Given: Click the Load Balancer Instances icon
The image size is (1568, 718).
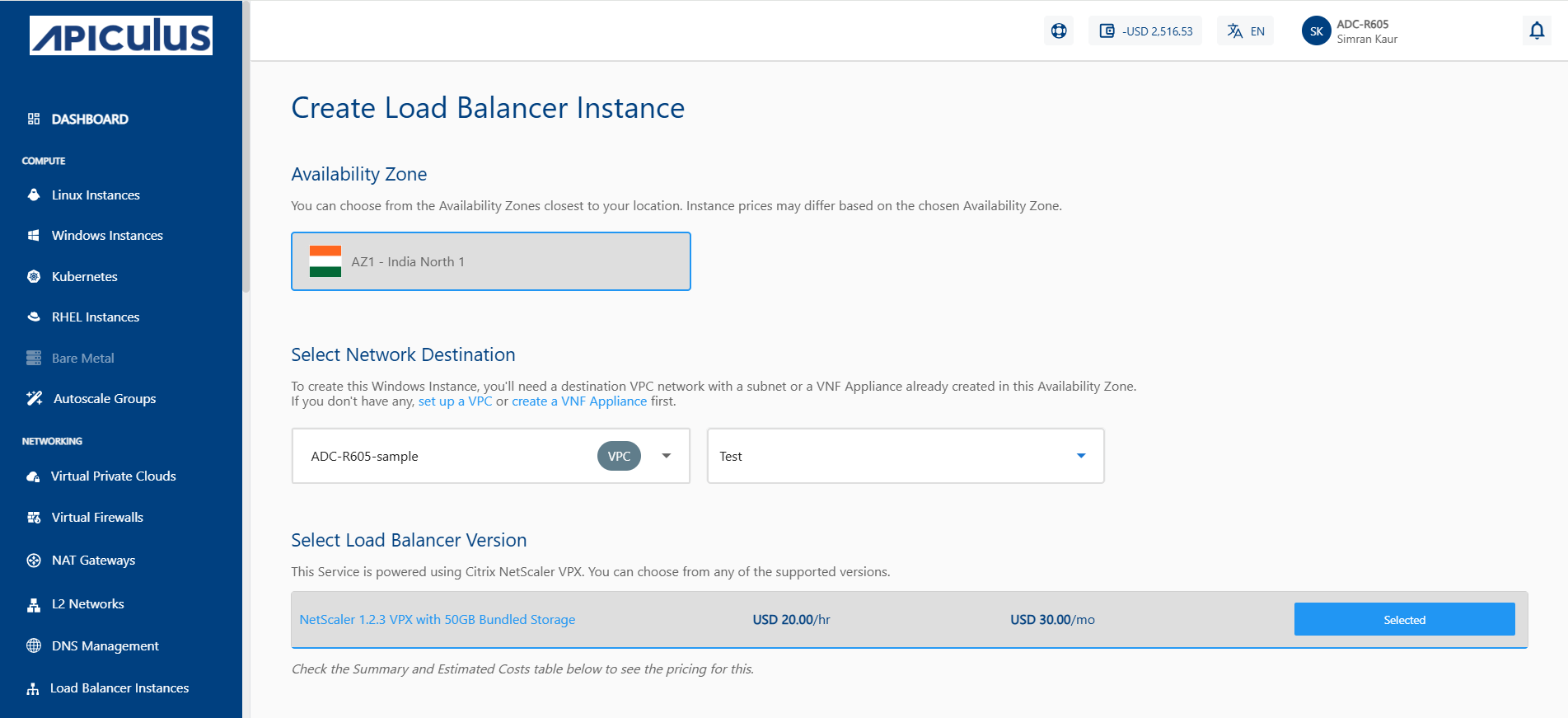Looking at the screenshot, I should (33, 688).
